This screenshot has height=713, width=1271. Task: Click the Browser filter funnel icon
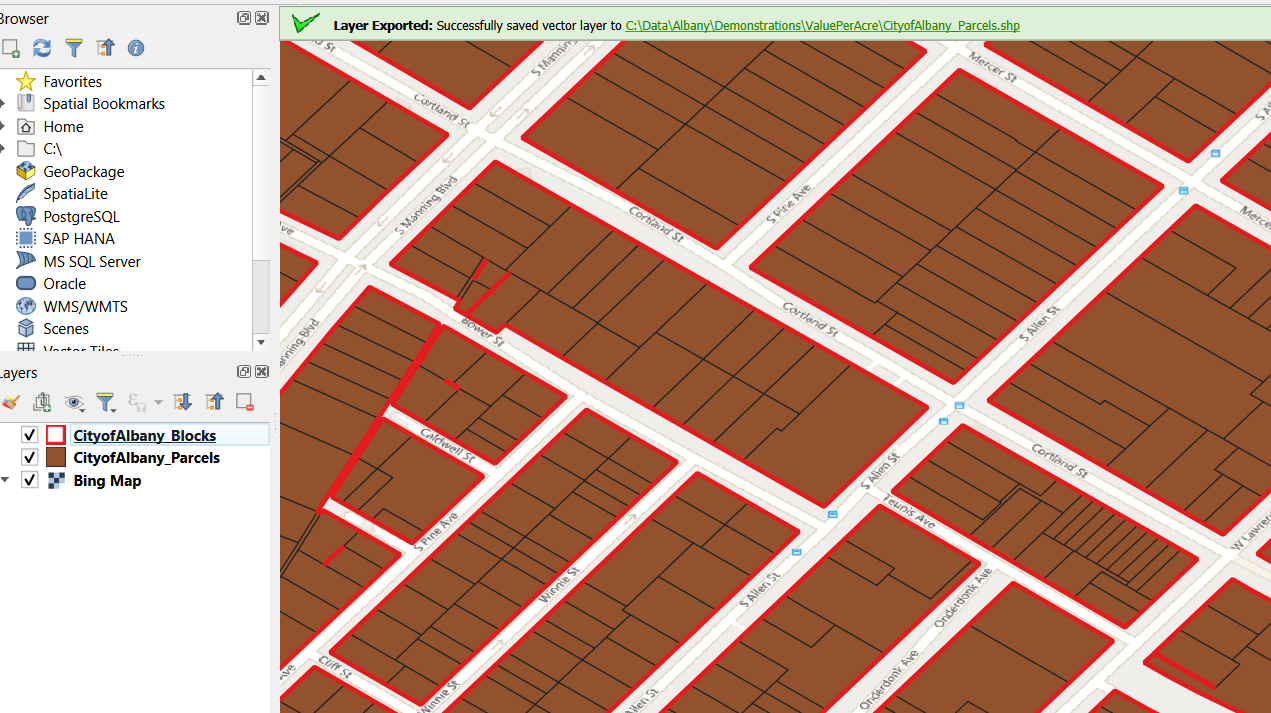[74, 48]
